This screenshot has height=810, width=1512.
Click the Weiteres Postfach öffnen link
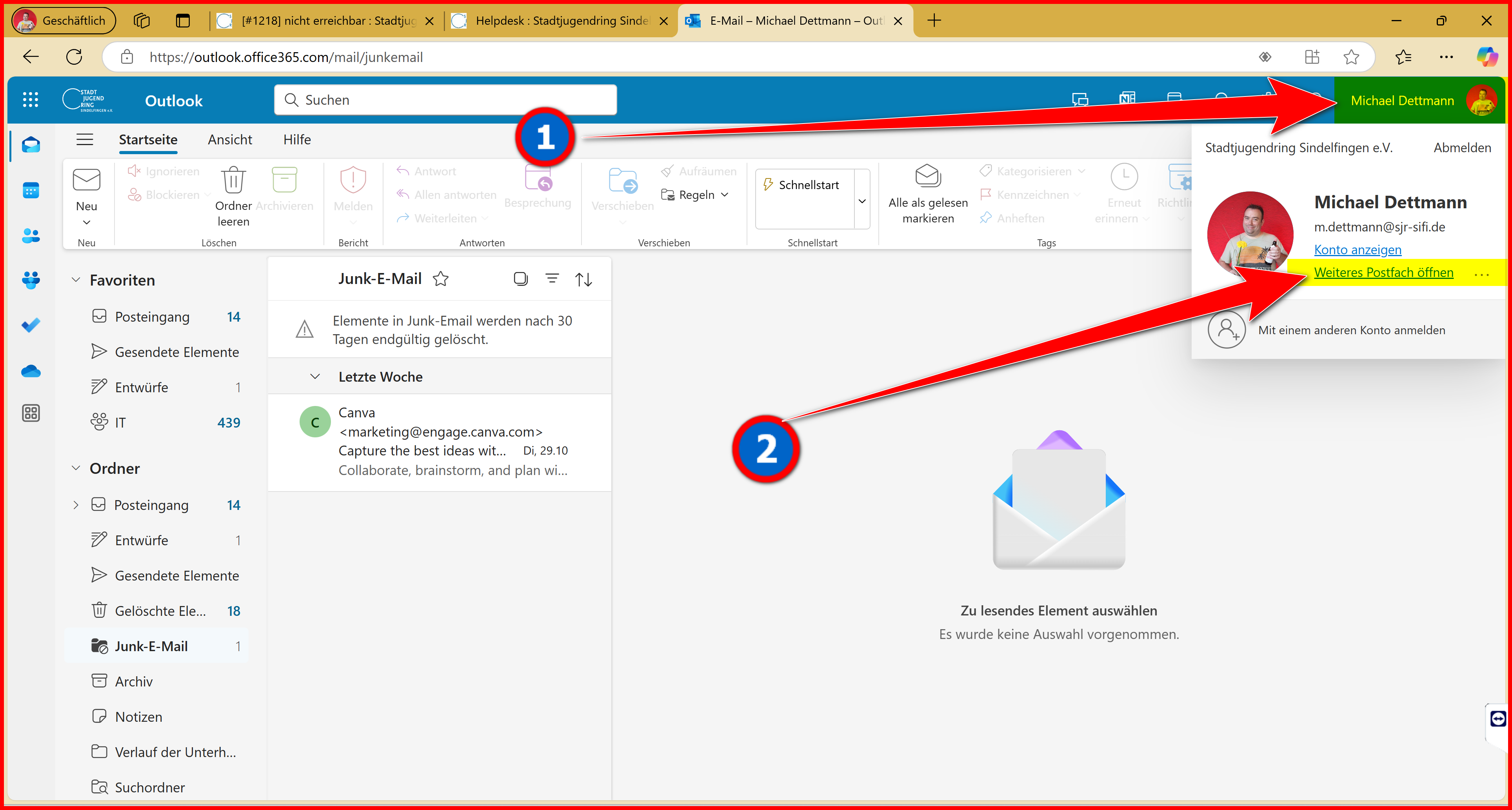1383,272
